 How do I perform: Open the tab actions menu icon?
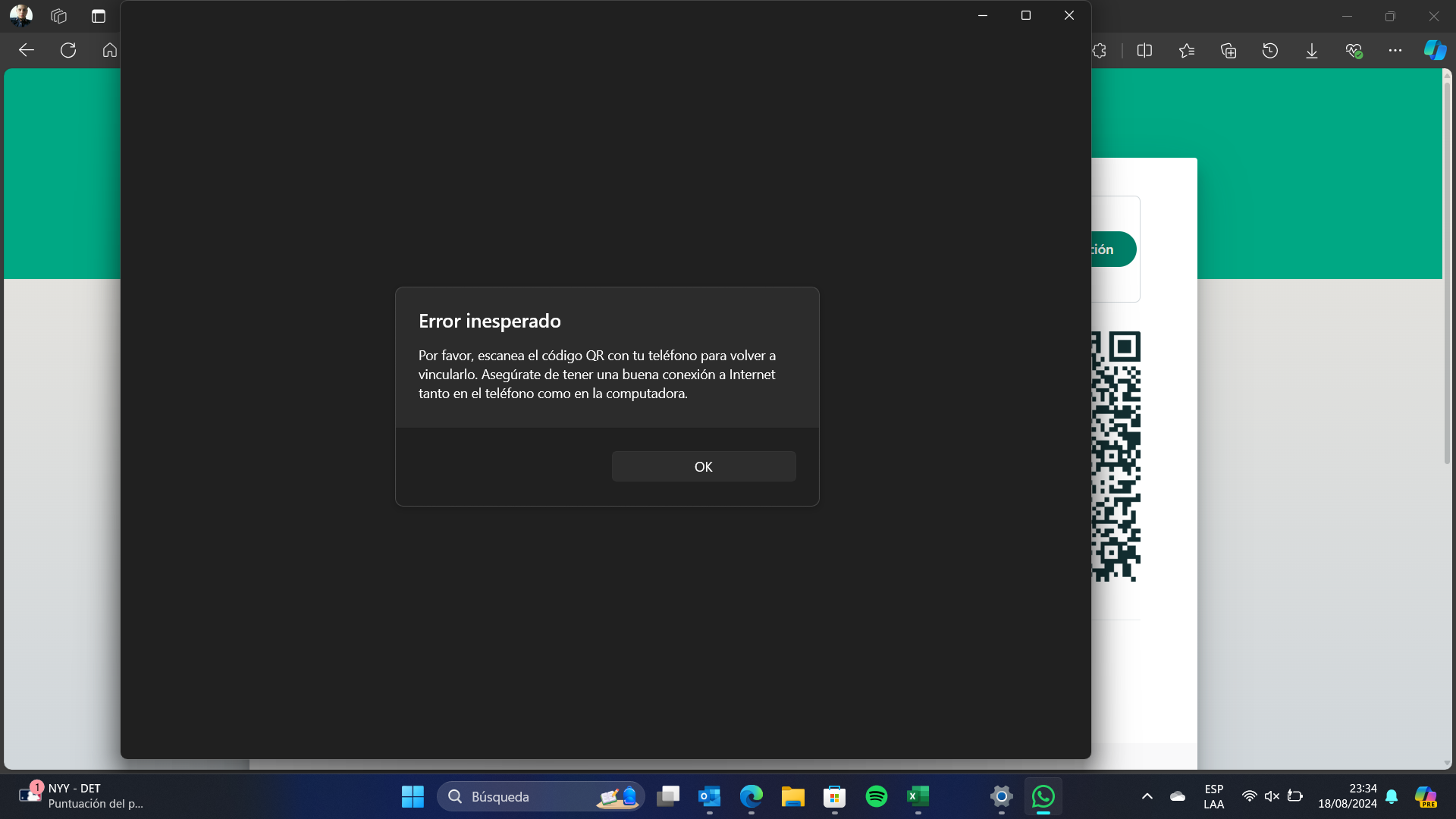[99, 16]
